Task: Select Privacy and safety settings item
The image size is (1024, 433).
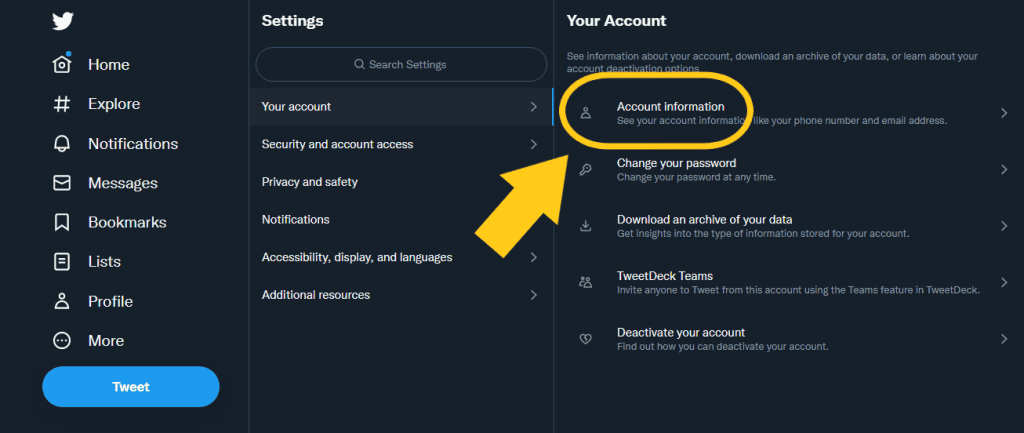Action: [310, 182]
